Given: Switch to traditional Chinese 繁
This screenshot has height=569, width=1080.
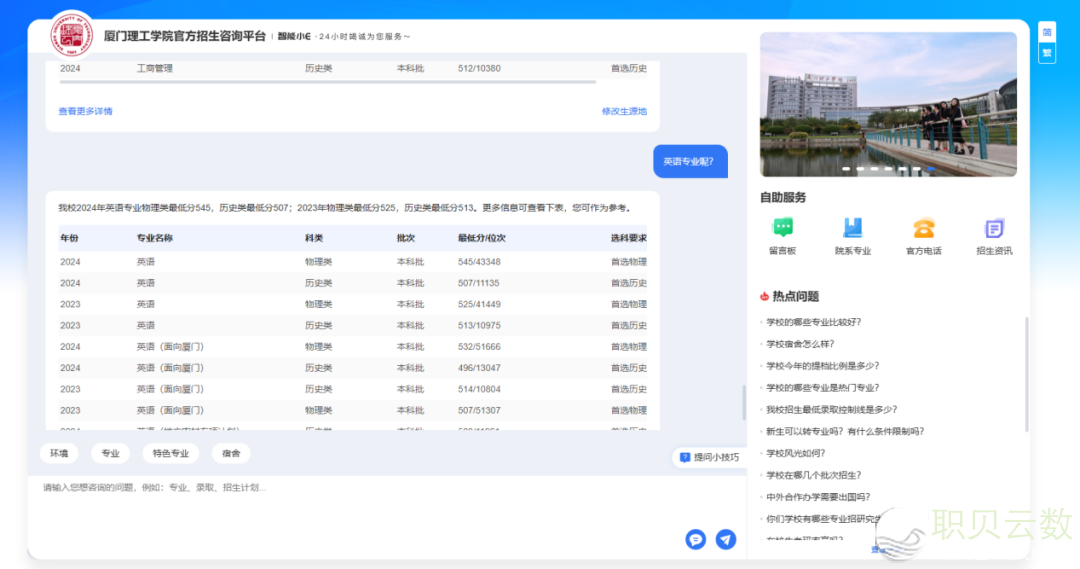Looking at the screenshot, I should click(x=1047, y=53).
